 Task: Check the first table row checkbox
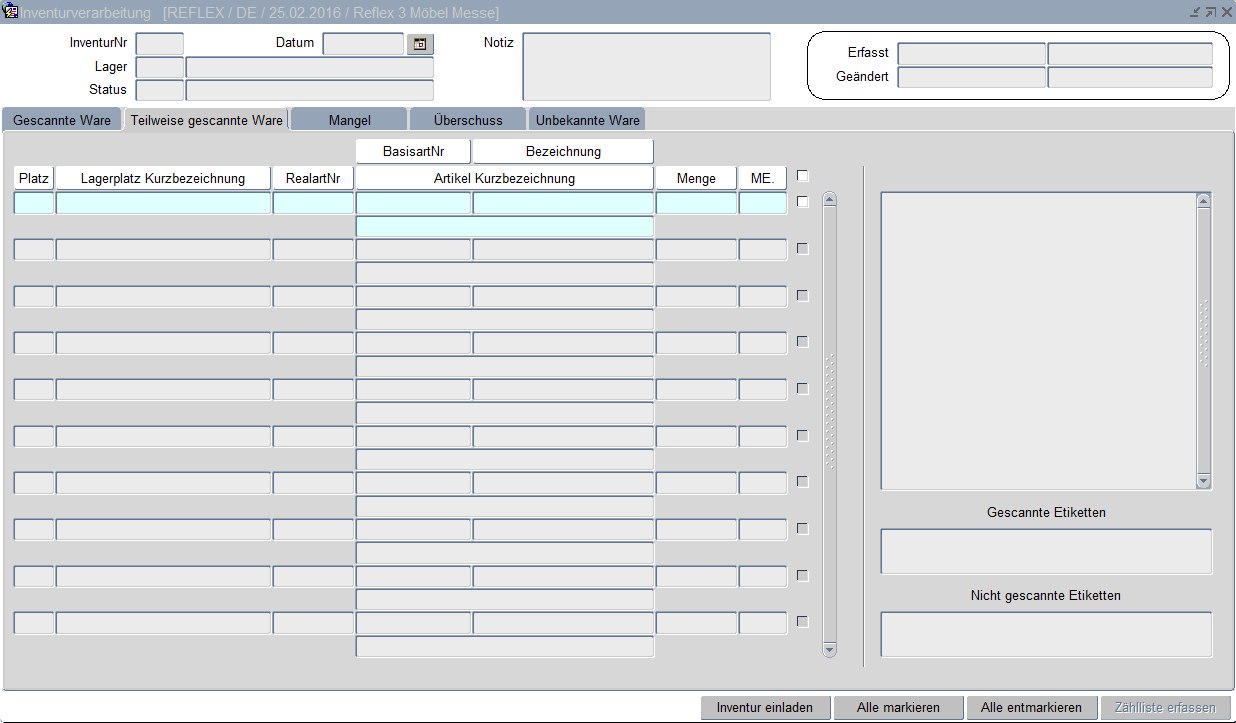pos(802,202)
